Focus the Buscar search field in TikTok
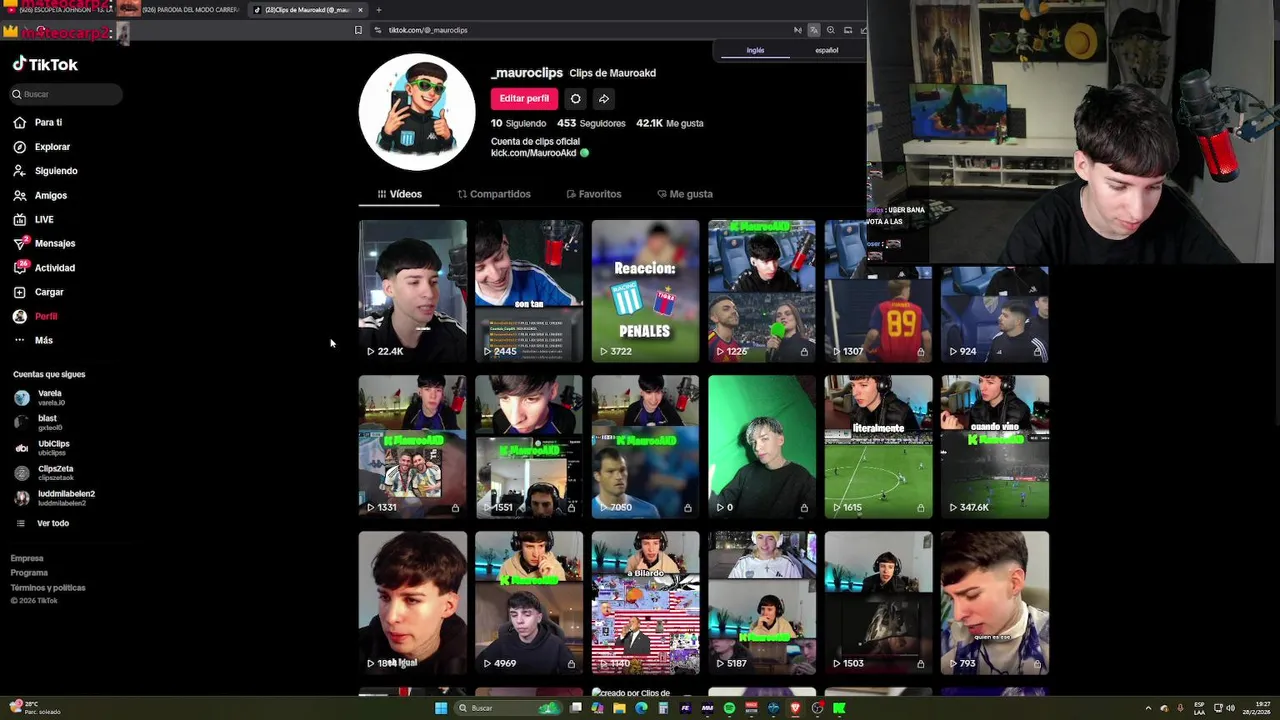The height and width of the screenshot is (720, 1280). pos(67,94)
